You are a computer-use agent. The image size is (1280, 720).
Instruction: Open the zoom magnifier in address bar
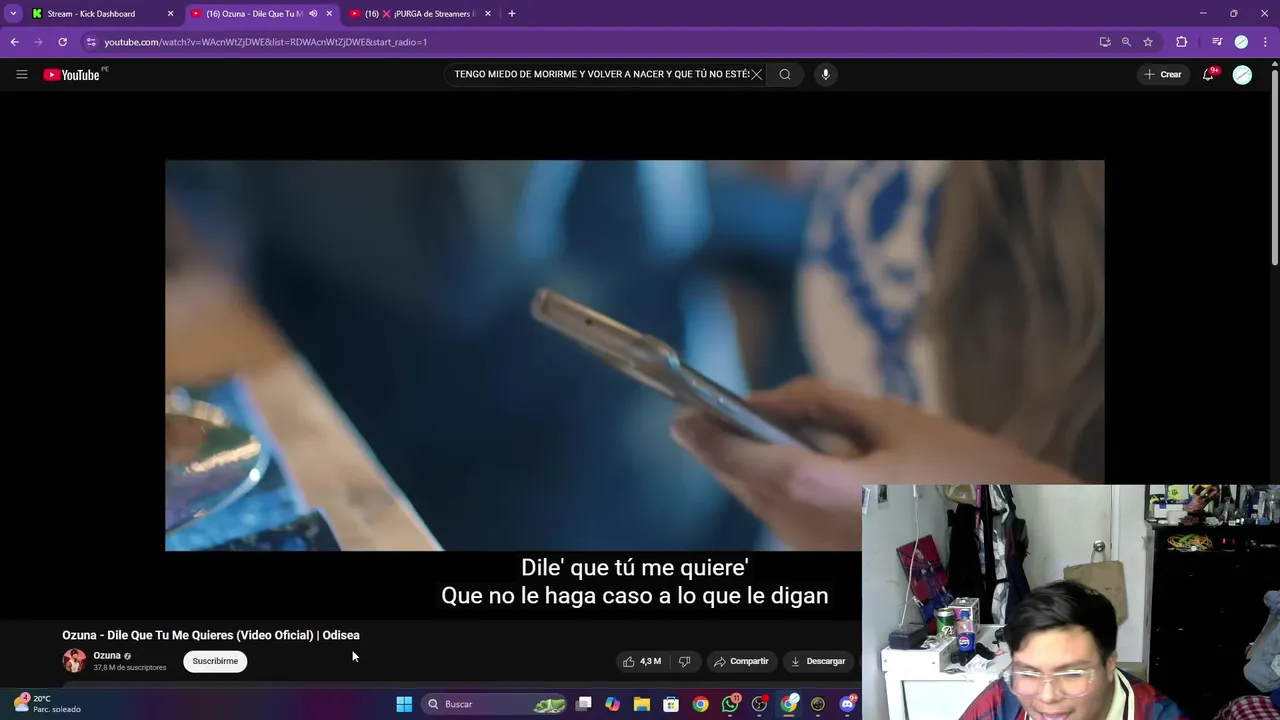tap(1126, 42)
